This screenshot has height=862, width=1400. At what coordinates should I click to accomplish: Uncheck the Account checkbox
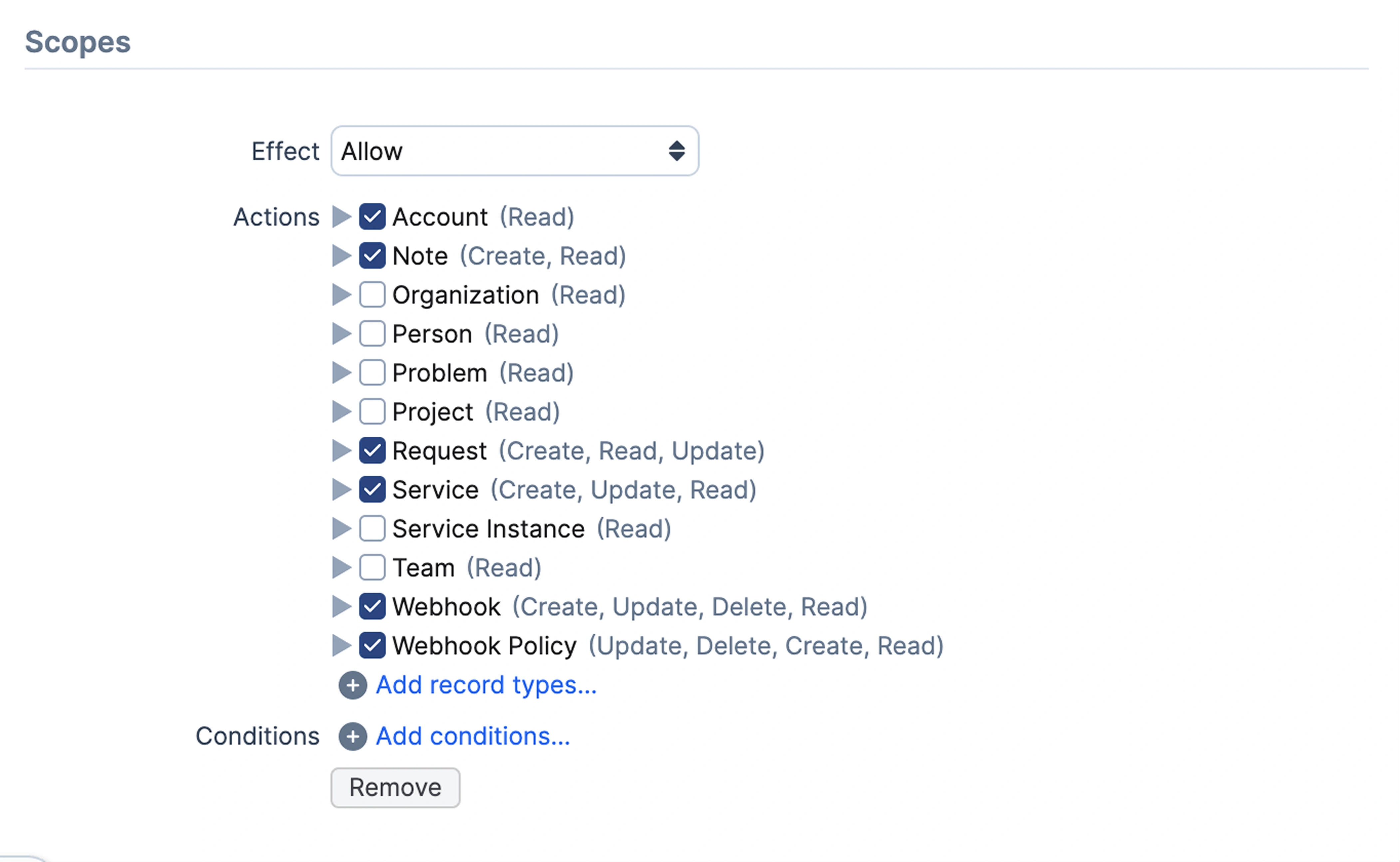click(372, 217)
